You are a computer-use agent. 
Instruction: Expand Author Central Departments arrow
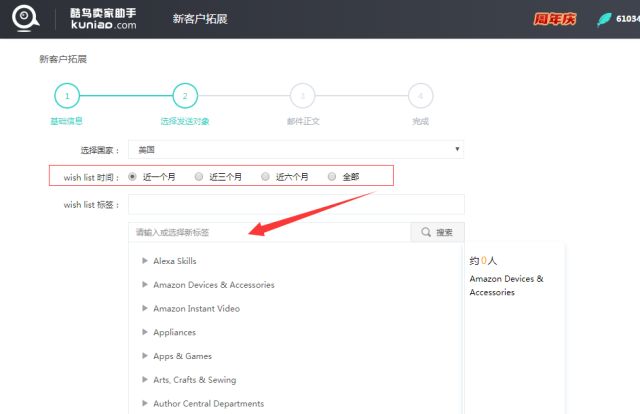pyautogui.click(x=144, y=403)
